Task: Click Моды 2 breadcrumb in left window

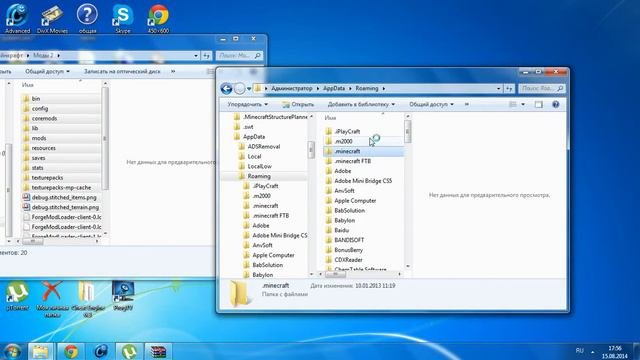Action: pos(43,55)
